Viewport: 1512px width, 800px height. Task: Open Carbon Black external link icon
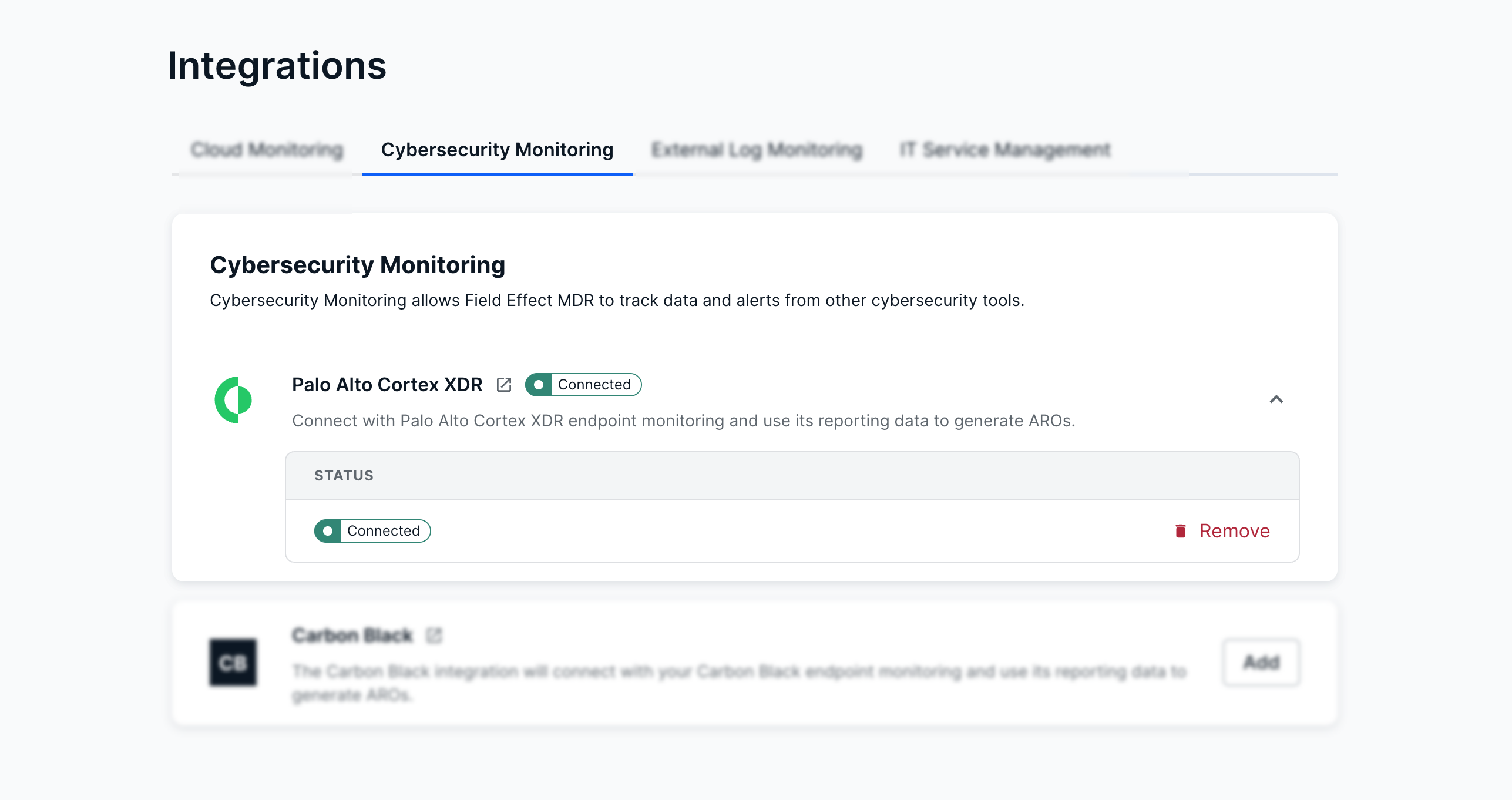(434, 636)
